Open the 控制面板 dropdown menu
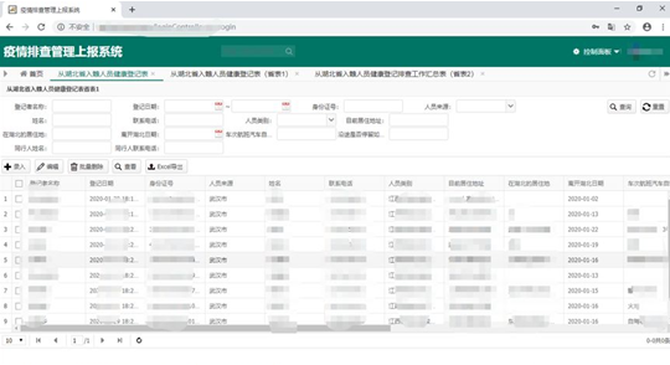Viewport: 670px width, 365px height. coord(597,52)
